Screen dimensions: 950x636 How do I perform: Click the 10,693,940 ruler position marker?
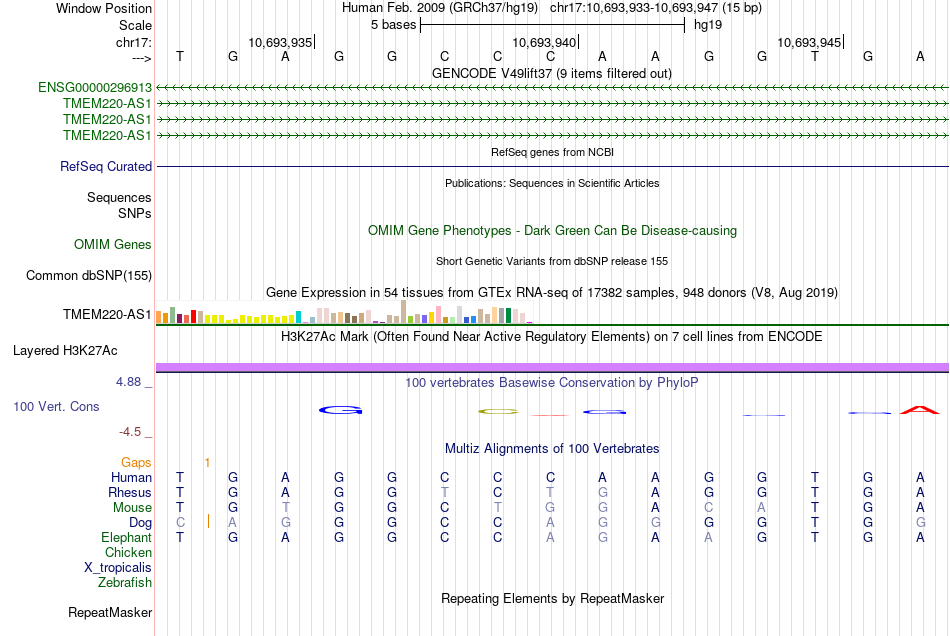click(545, 42)
